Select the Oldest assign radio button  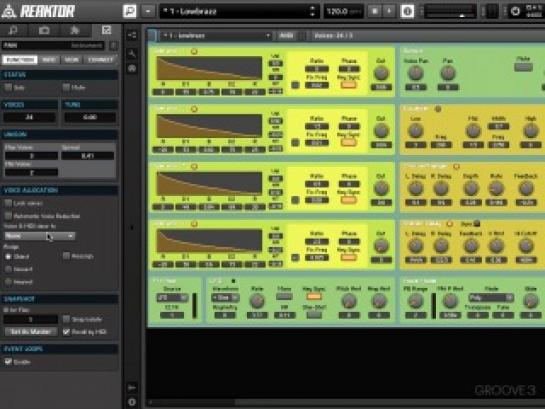(8, 256)
